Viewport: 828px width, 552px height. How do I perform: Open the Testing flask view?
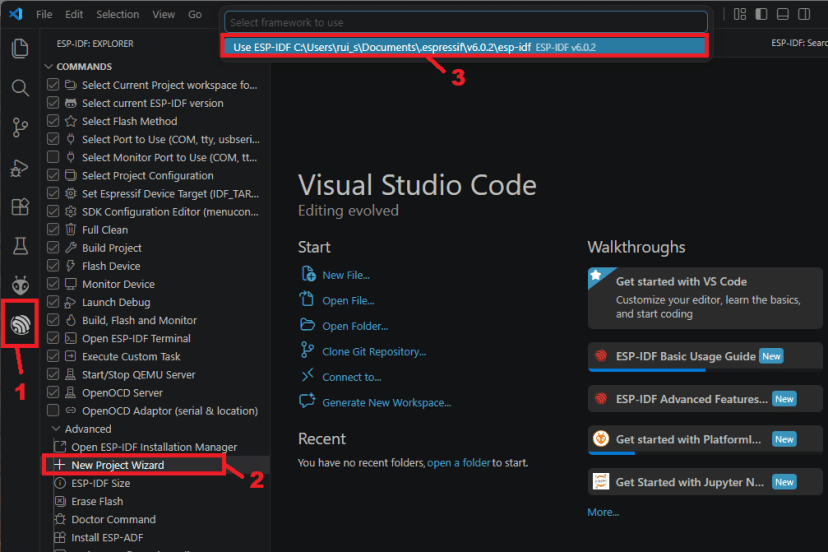20,246
